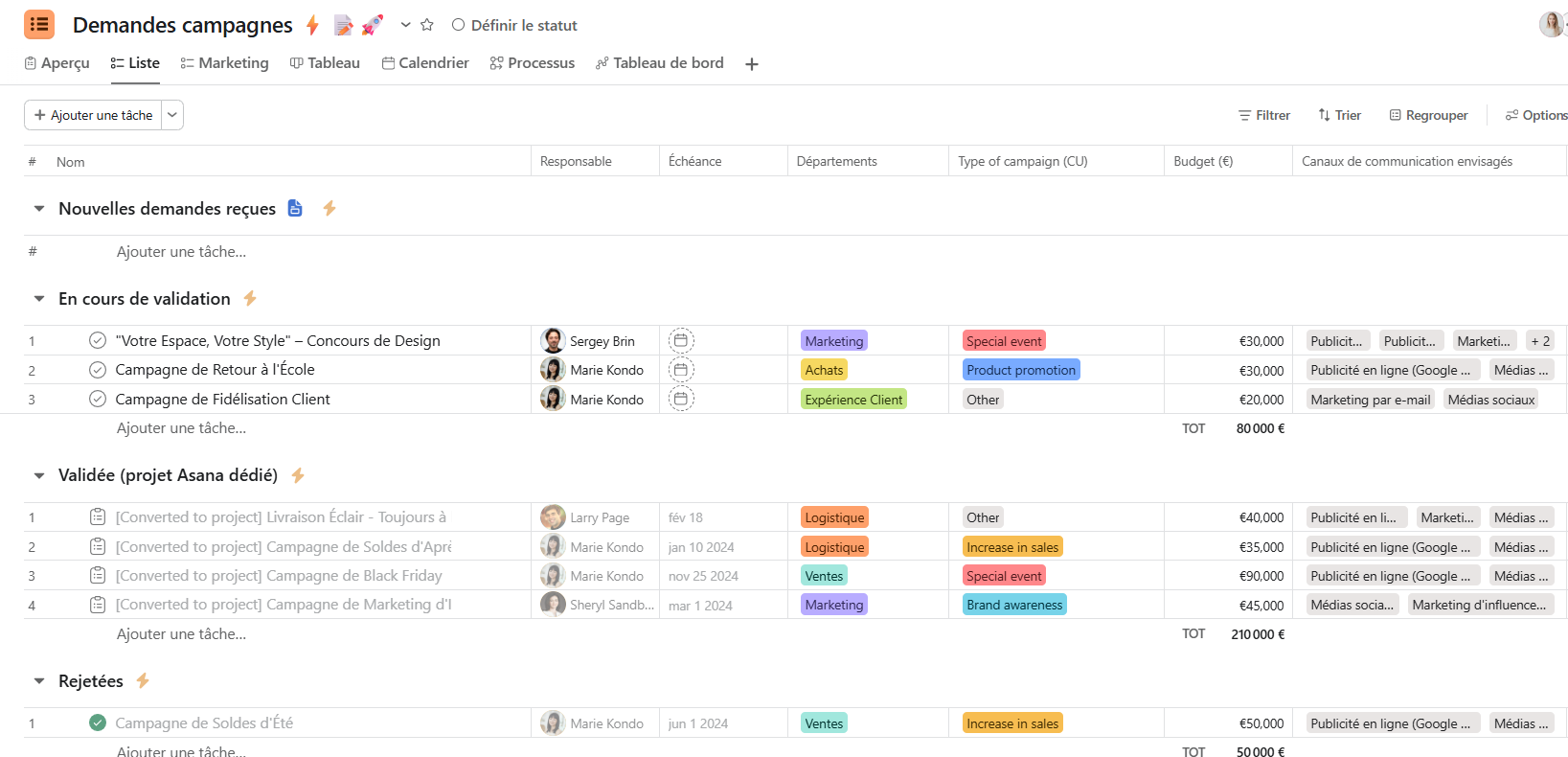
Task: Click the orange project list icon
Action: [x=39, y=25]
